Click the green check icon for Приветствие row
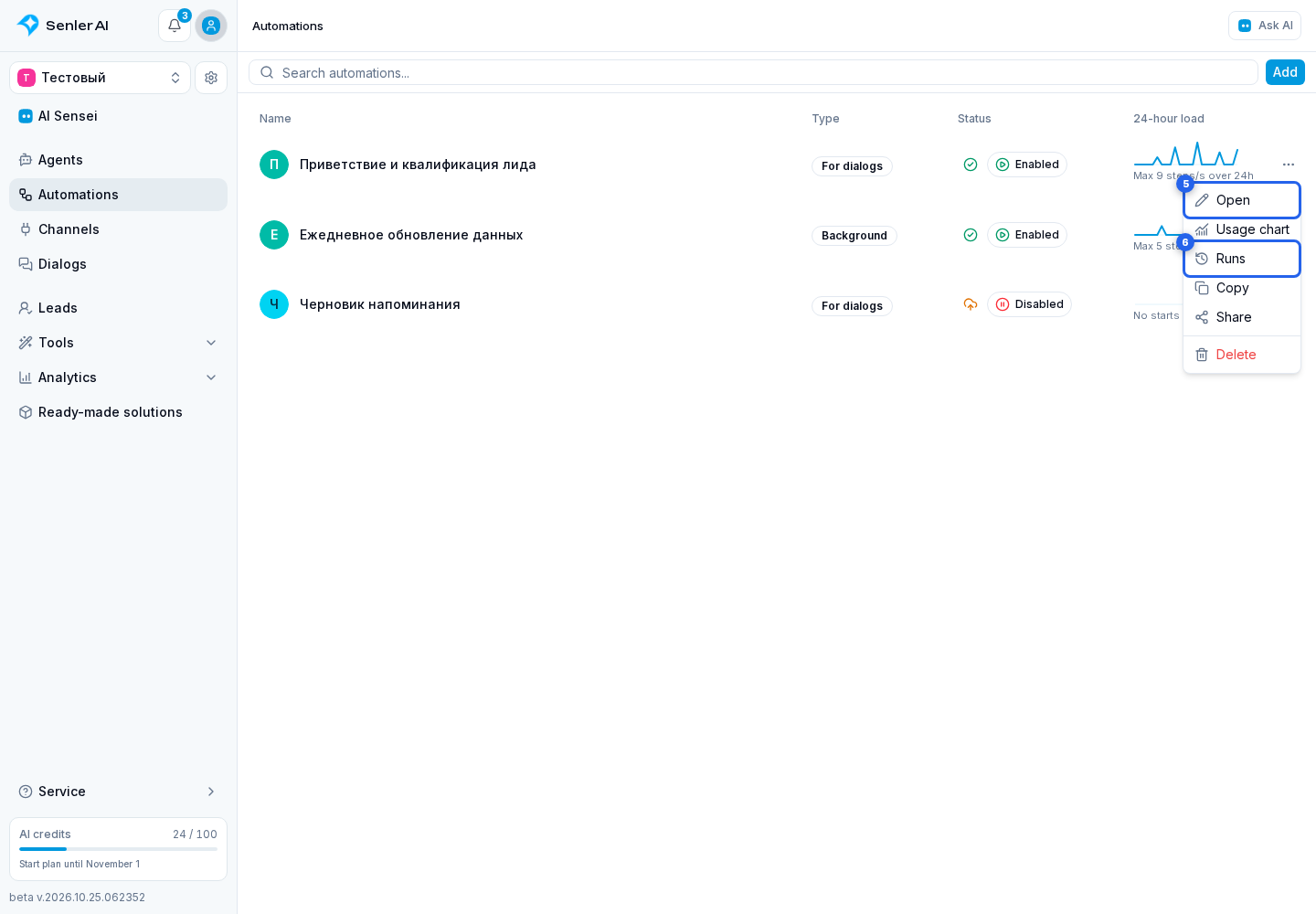Viewport: 1316px width, 914px height. click(x=971, y=165)
